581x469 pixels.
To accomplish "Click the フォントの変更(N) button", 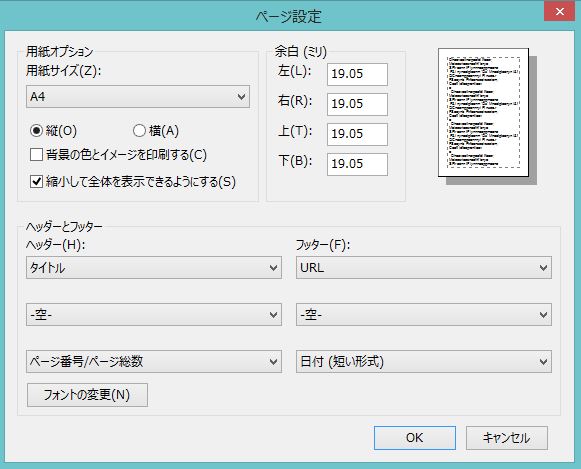I will click(87, 395).
